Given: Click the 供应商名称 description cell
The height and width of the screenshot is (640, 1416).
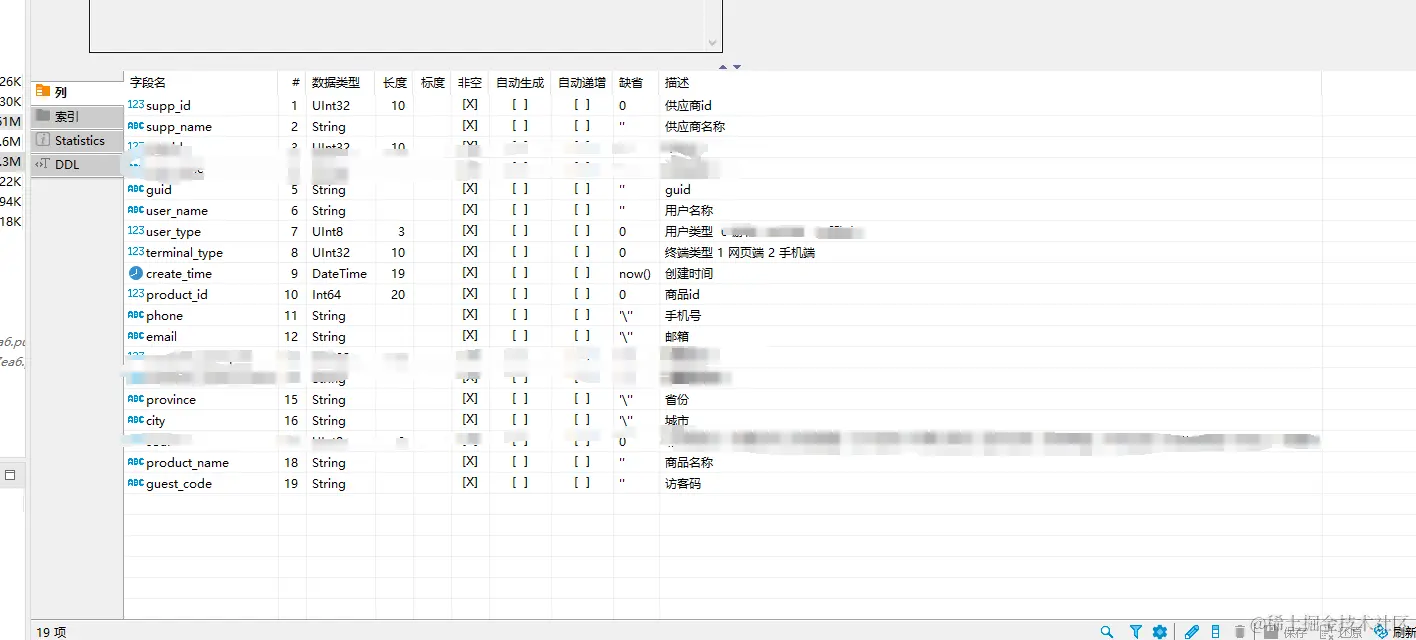Looking at the screenshot, I should [695, 126].
